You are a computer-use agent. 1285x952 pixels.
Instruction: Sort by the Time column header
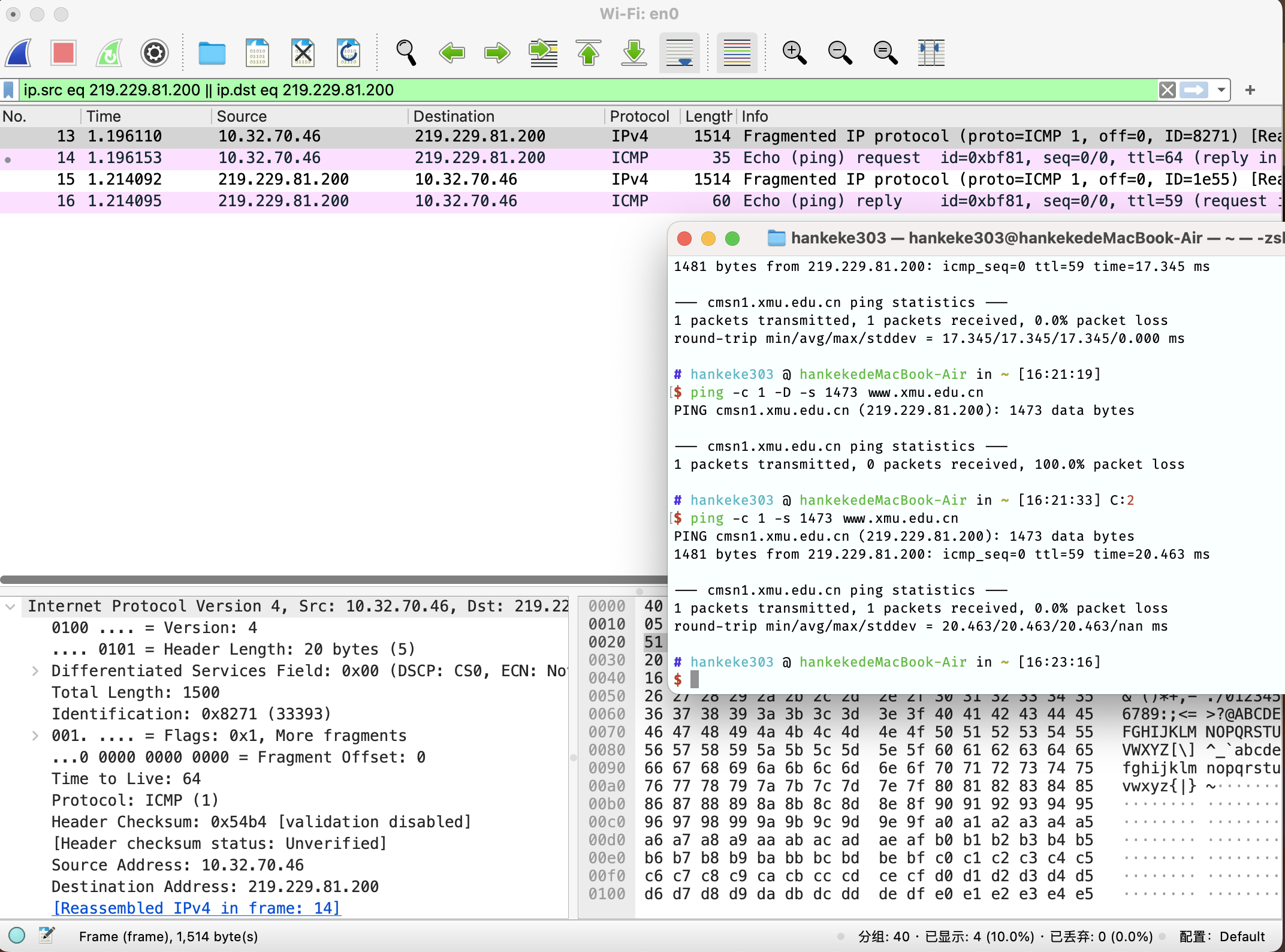click(146, 116)
